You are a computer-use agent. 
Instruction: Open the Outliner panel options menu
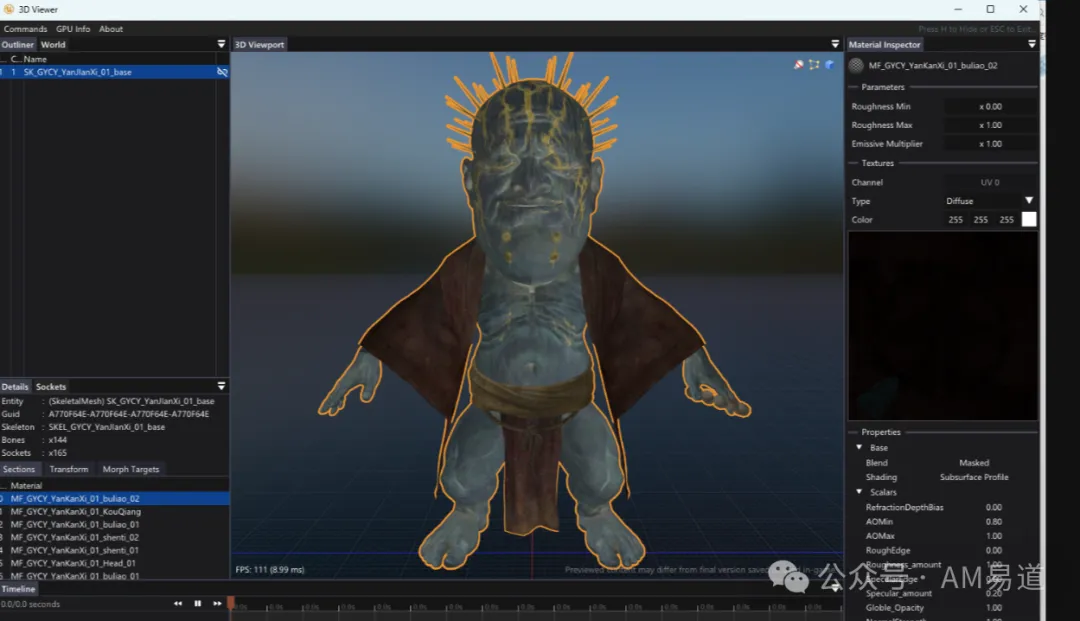[x=221, y=44]
